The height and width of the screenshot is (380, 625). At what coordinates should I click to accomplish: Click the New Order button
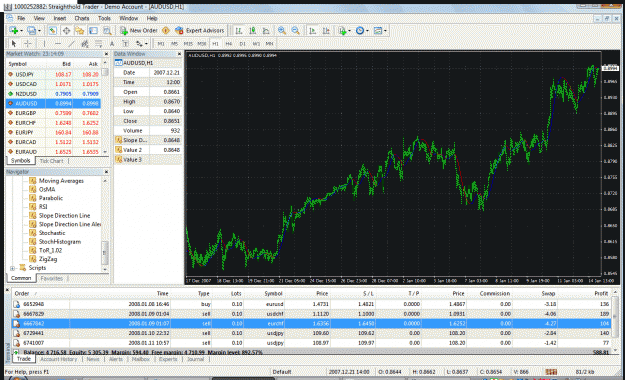click(x=139, y=30)
